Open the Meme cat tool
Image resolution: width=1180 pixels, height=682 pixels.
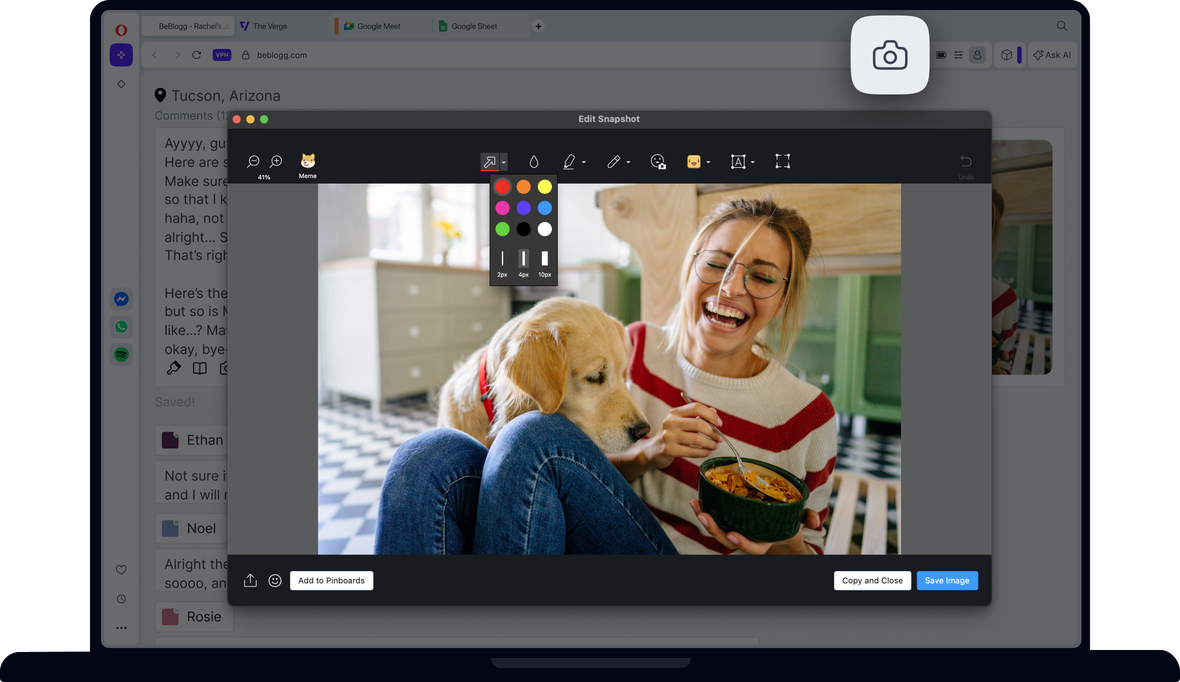coord(308,161)
